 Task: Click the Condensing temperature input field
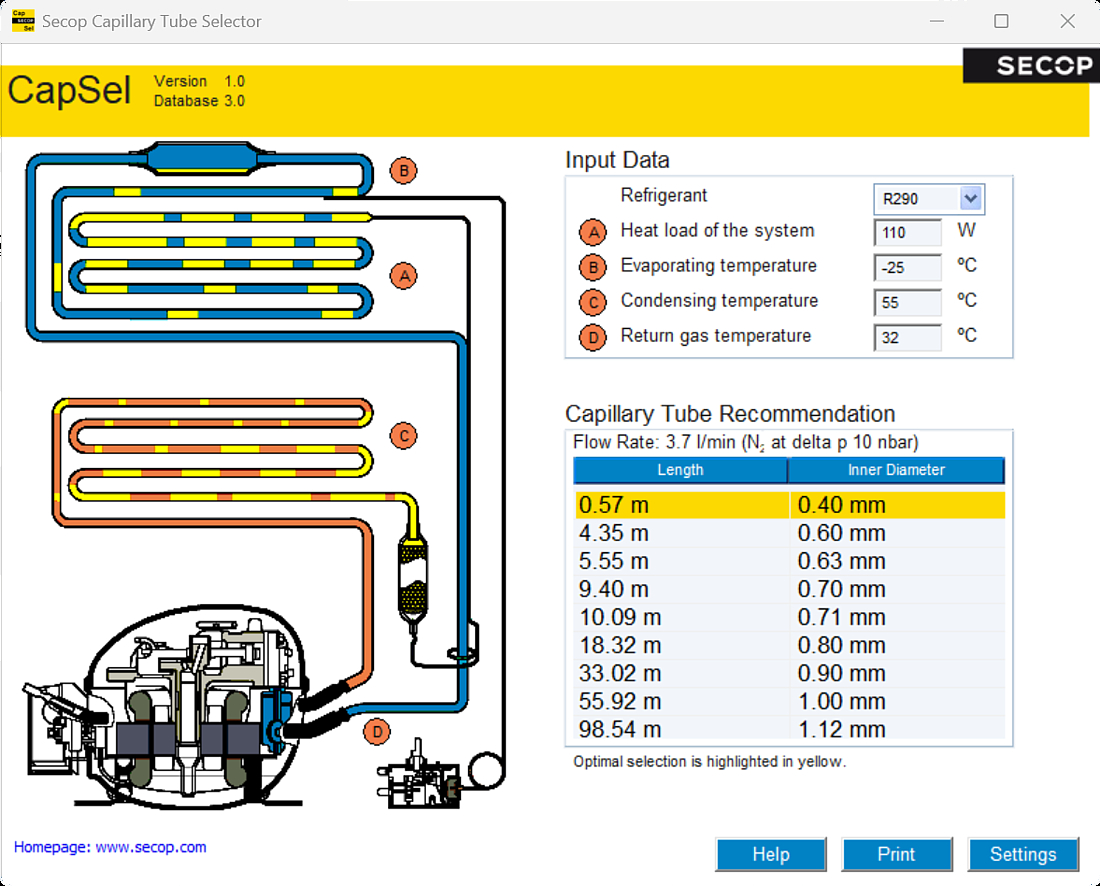click(908, 303)
